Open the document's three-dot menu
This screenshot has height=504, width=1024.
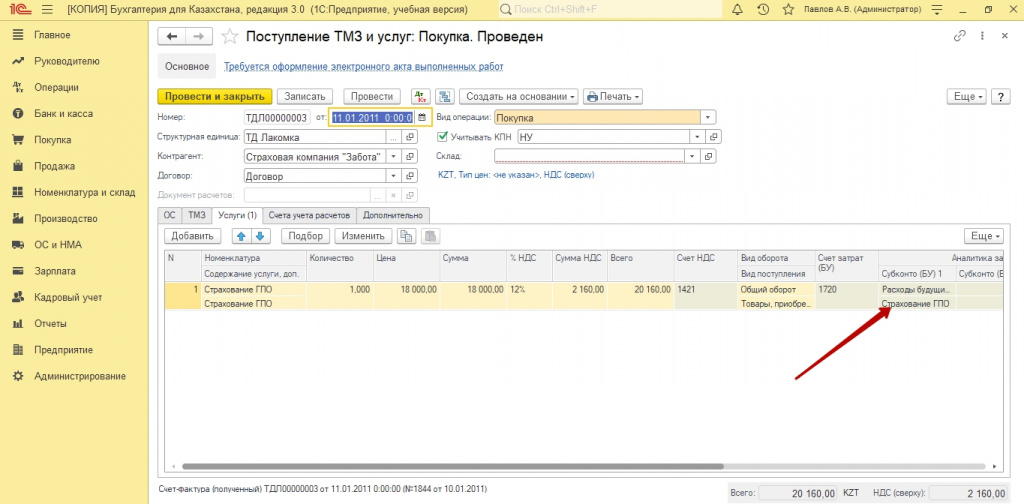(x=982, y=37)
